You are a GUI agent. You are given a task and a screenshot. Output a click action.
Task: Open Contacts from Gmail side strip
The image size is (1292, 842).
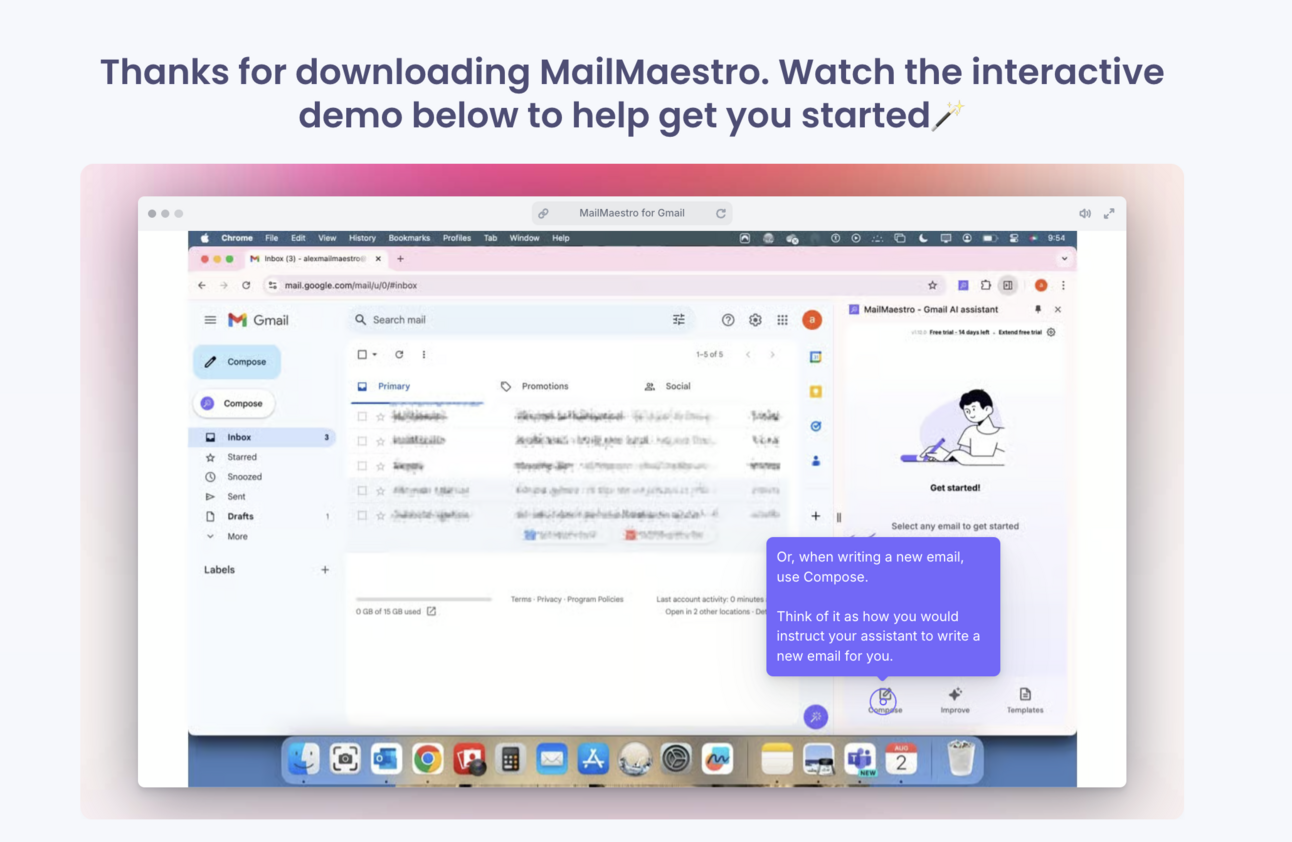point(816,461)
